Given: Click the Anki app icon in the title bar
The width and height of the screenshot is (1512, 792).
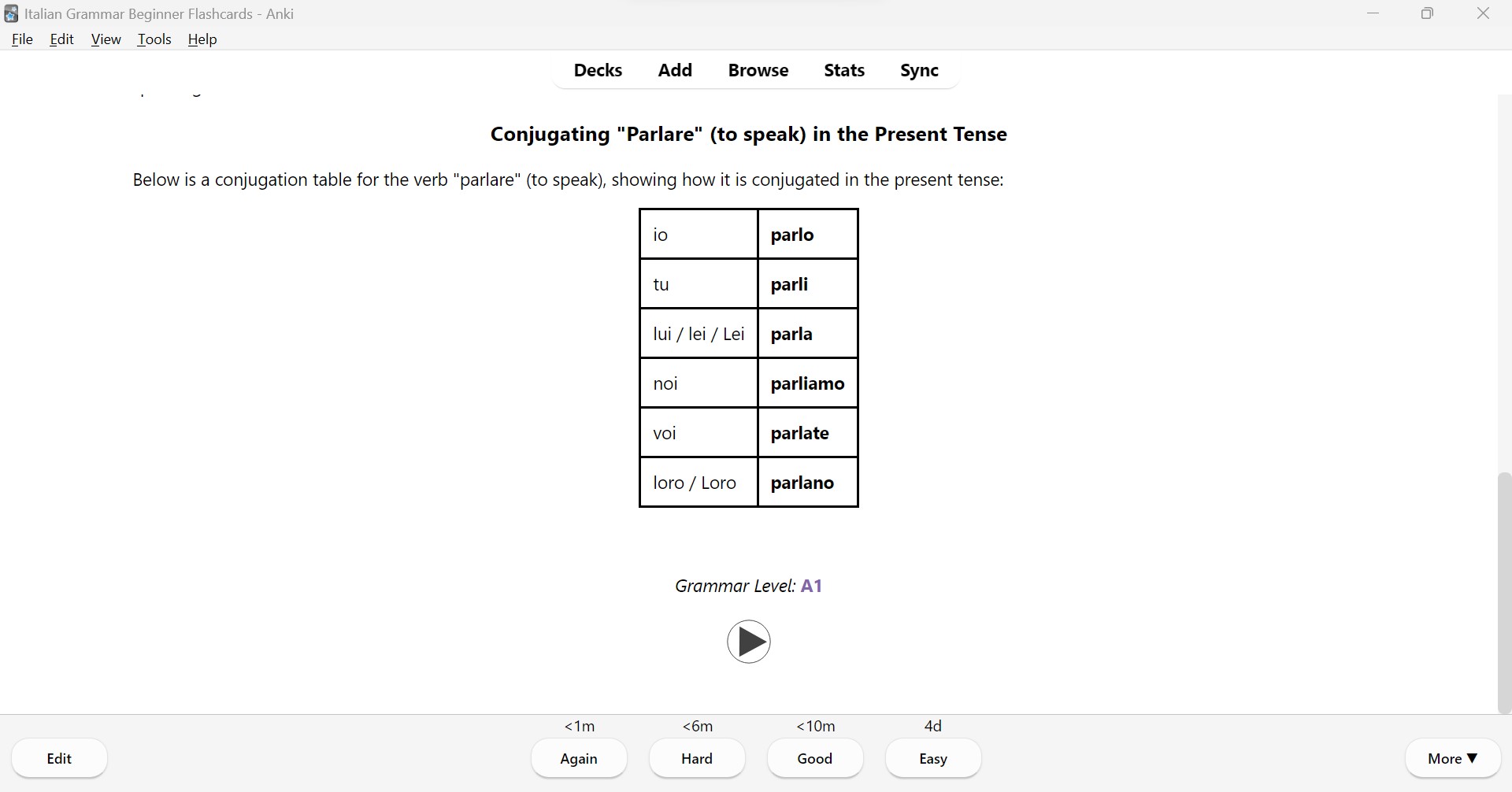Looking at the screenshot, I should pyautogui.click(x=10, y=13).
